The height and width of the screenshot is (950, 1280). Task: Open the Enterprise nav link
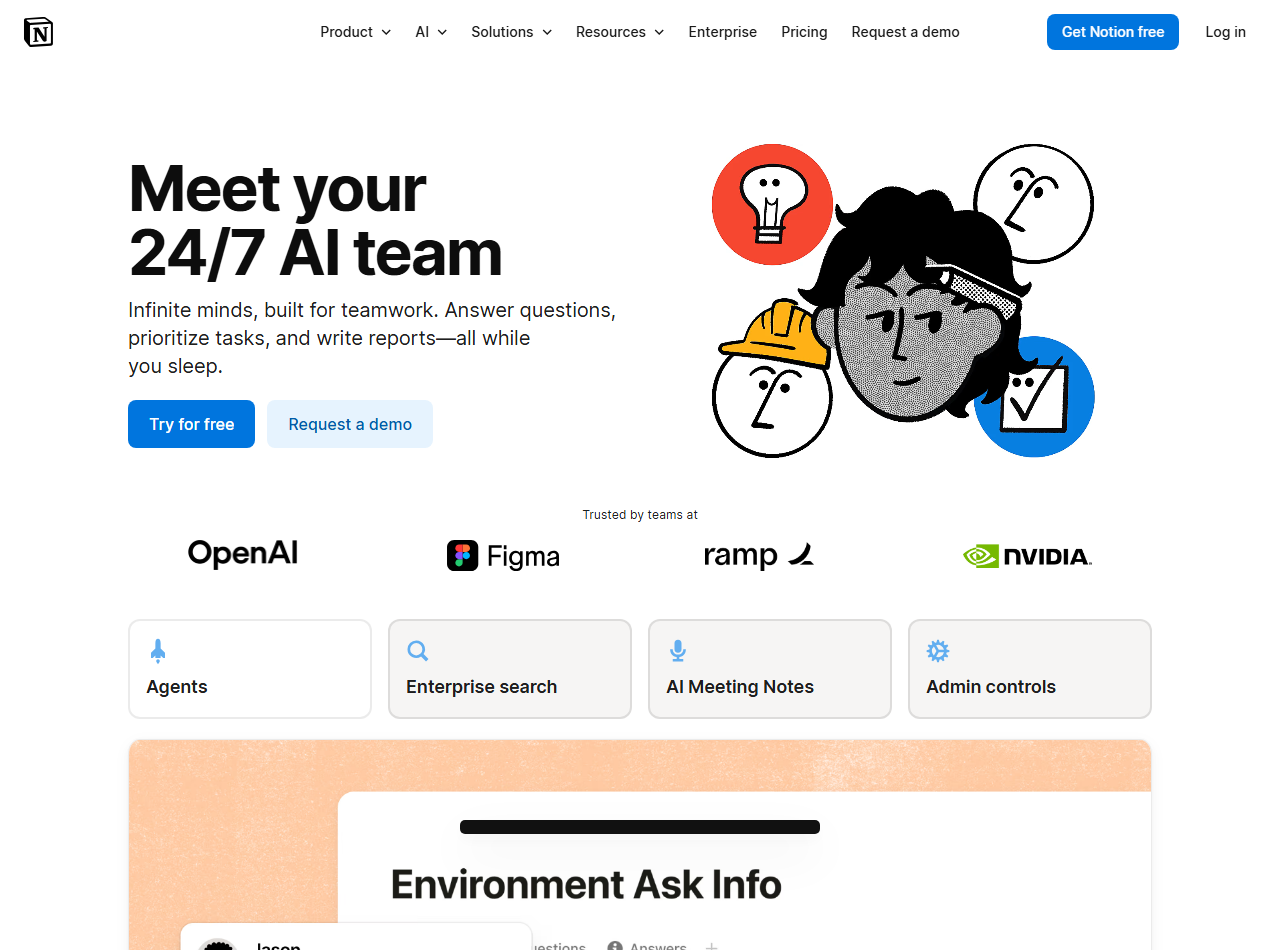(x=723, y=32)
